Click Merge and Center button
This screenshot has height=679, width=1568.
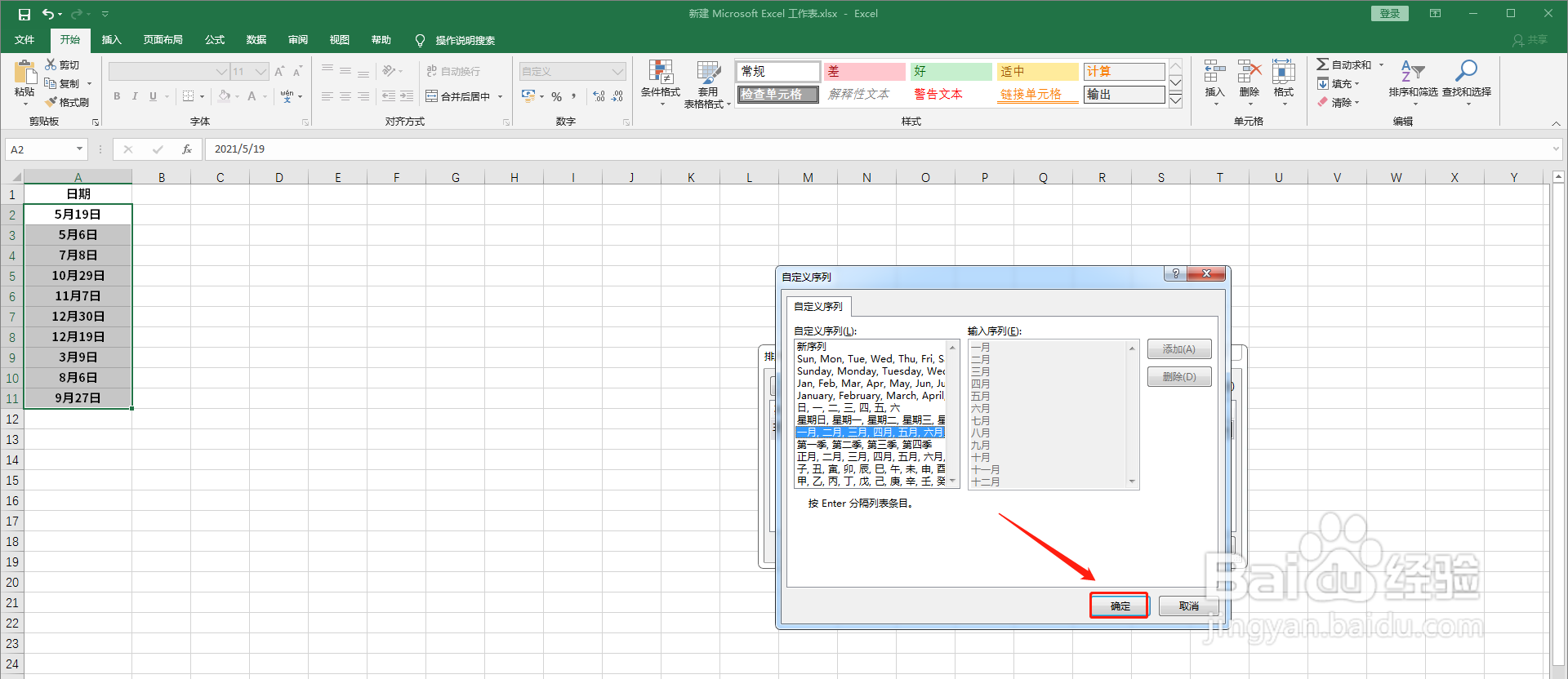(458, 96)
